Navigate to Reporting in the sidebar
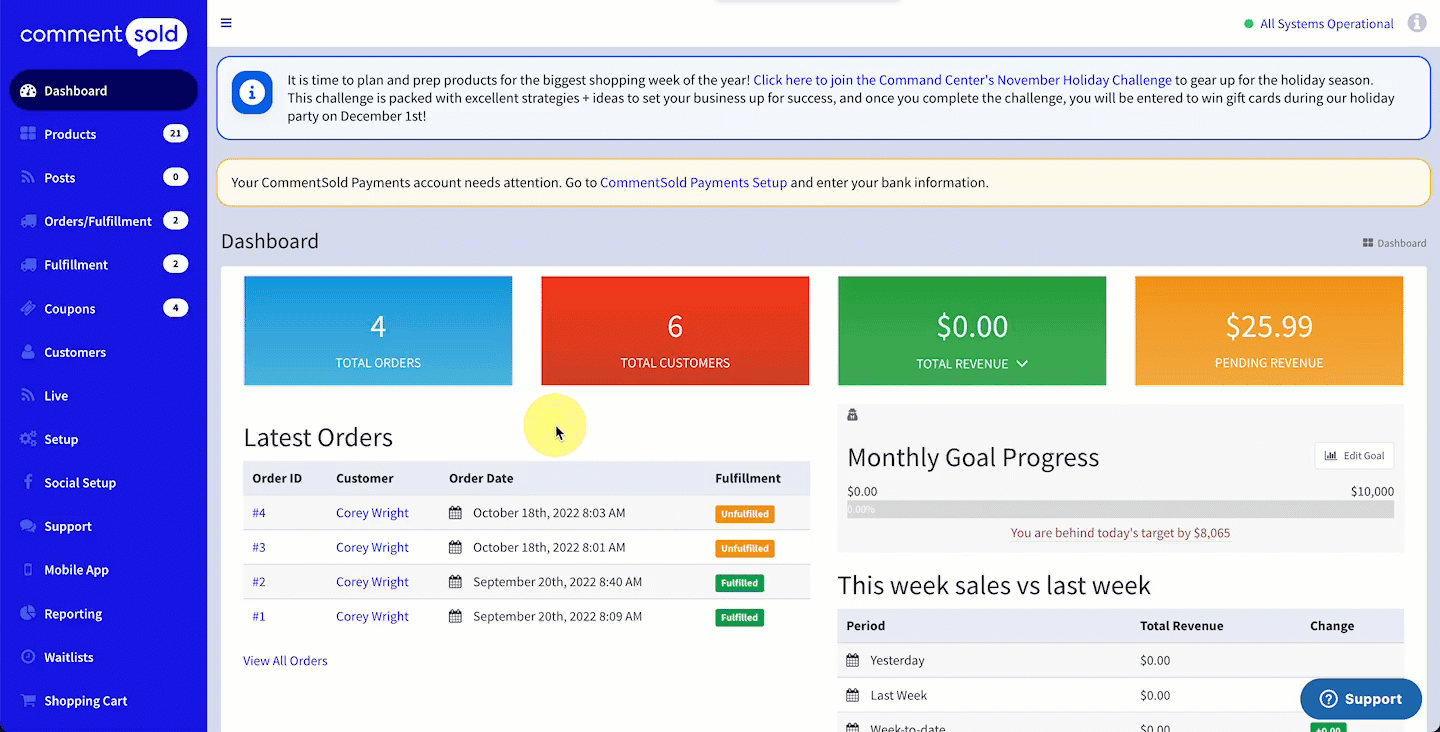The width and height of the screenshot is (1440, 732). 103,614
